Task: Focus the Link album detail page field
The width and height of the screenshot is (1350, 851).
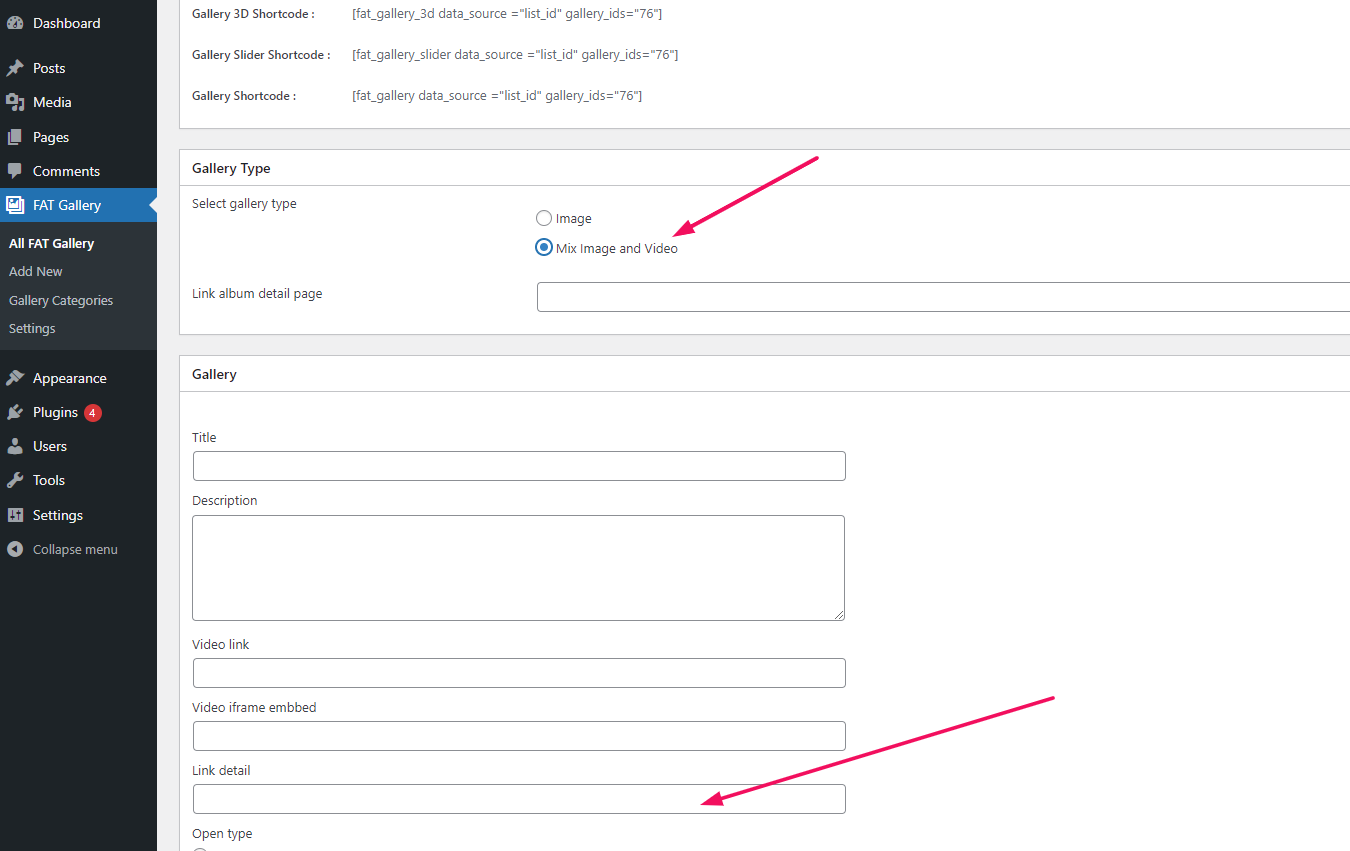Action: point(943,297)
